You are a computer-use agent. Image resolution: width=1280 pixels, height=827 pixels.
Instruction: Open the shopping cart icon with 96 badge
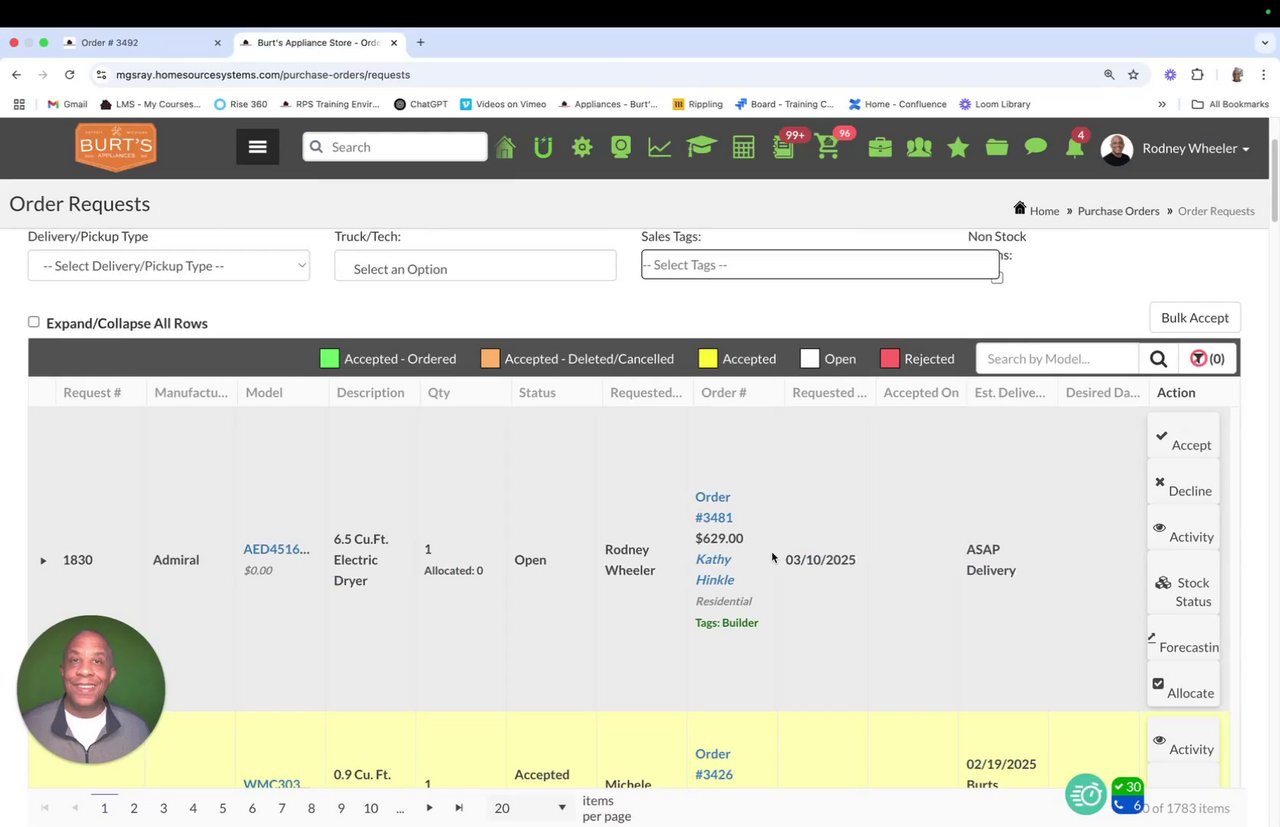828,148
